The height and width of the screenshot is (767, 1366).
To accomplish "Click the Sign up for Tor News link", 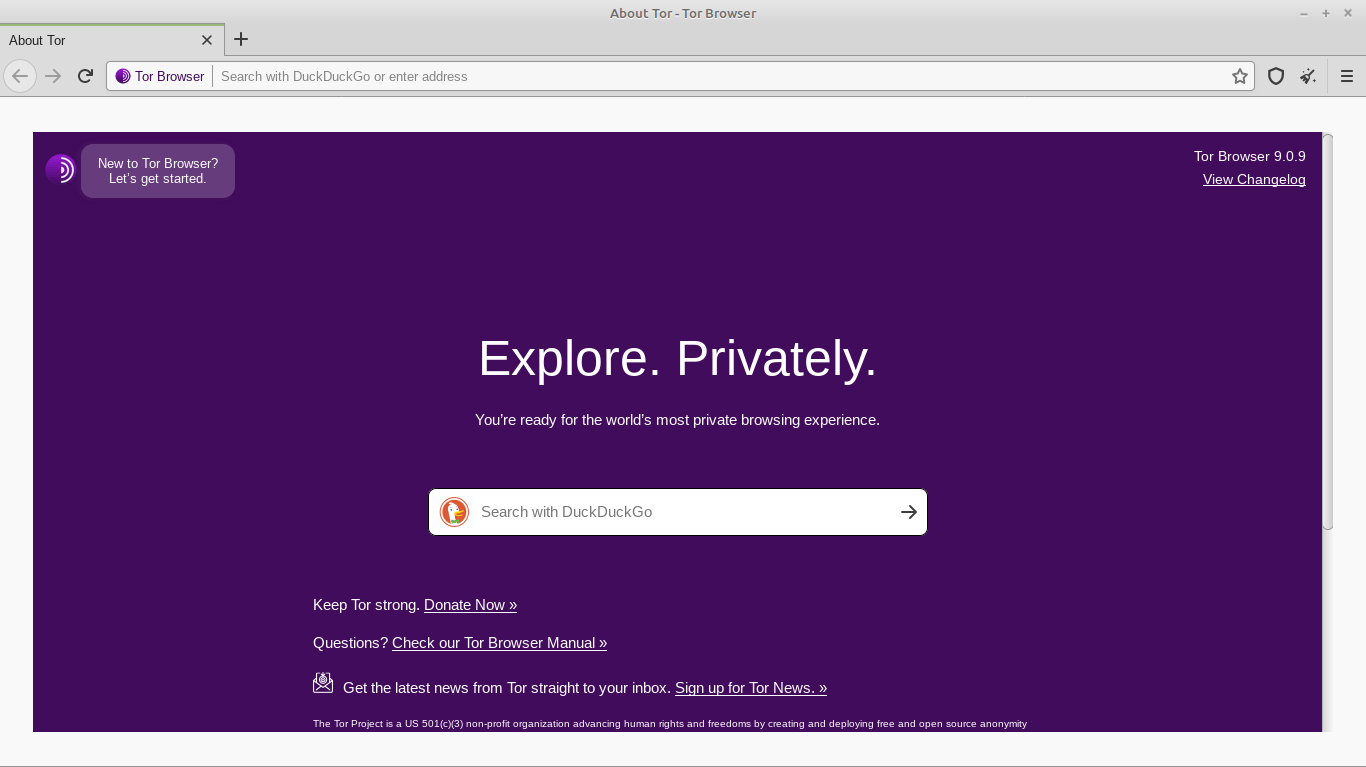I will (751, 688).
